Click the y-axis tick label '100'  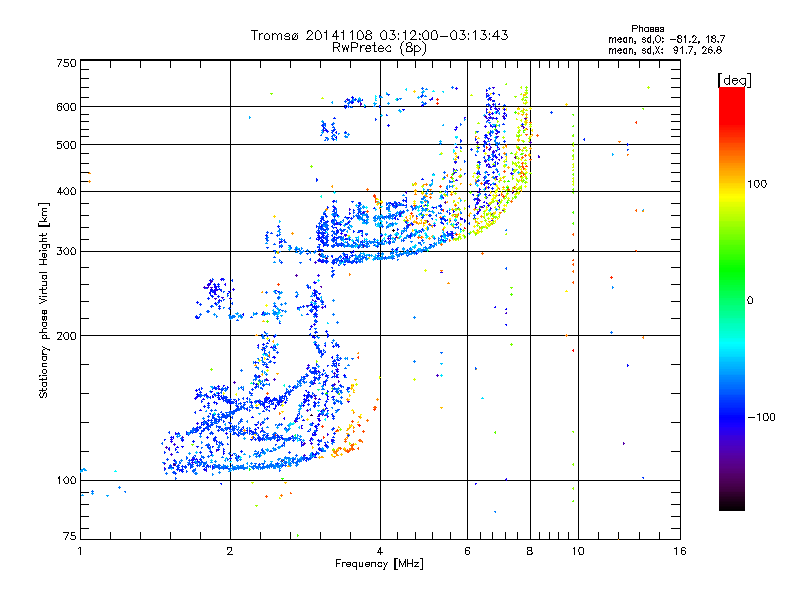66,480
